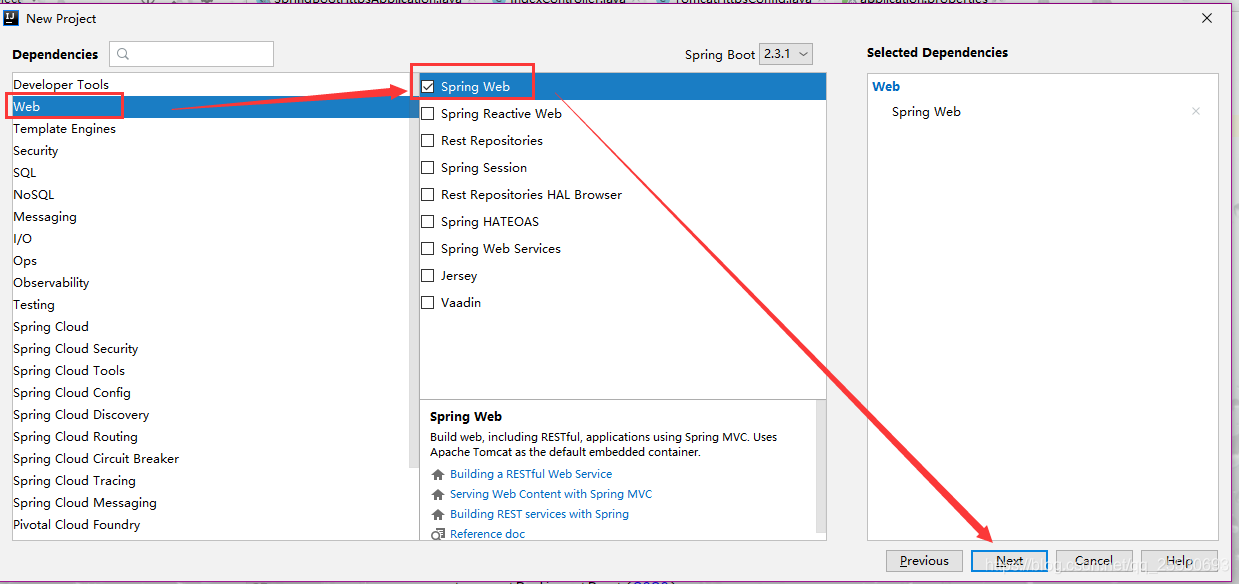Click the Cancel button

[1094, 561]
